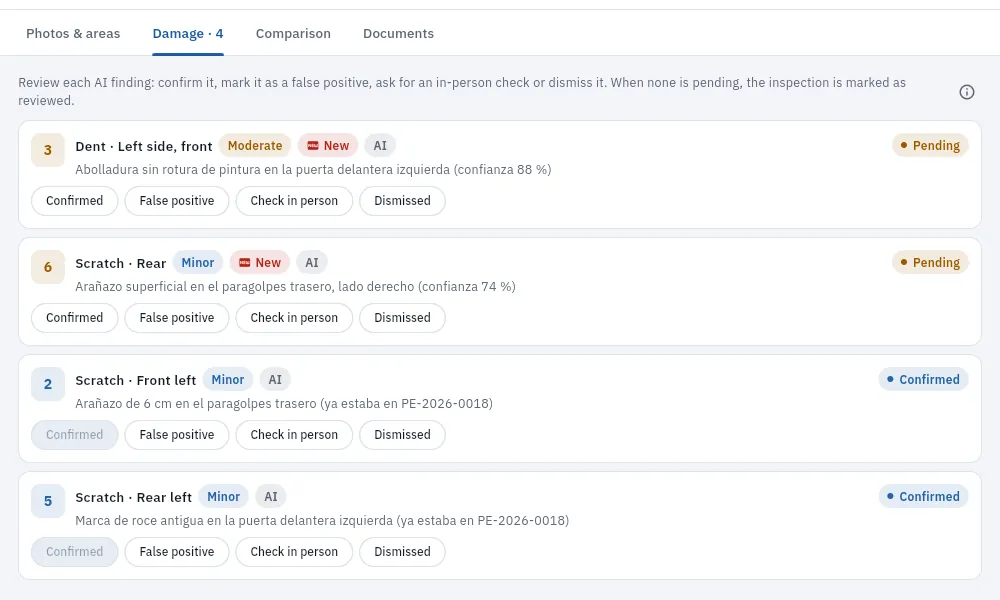Click AI tag on Scratch Rear left finding

click(271, 497)
